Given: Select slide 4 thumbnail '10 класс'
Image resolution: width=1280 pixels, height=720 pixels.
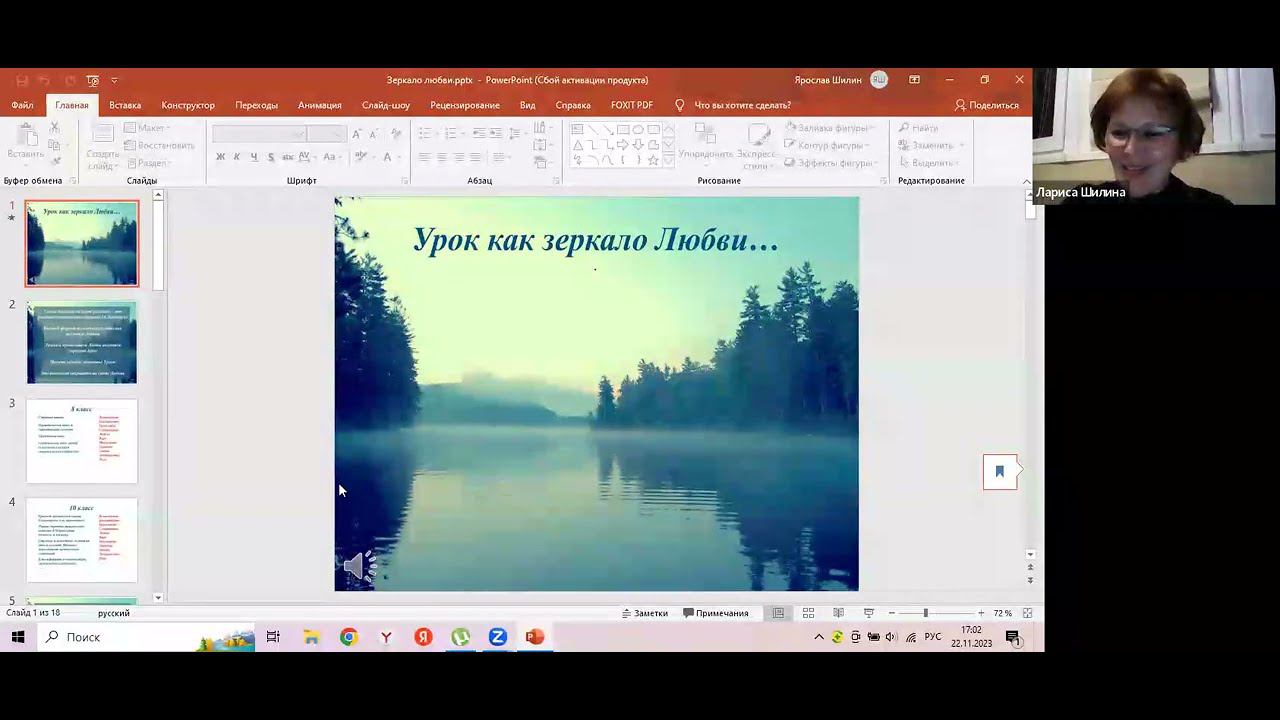Looking at the screenshot, I should [x=82, y=540].
